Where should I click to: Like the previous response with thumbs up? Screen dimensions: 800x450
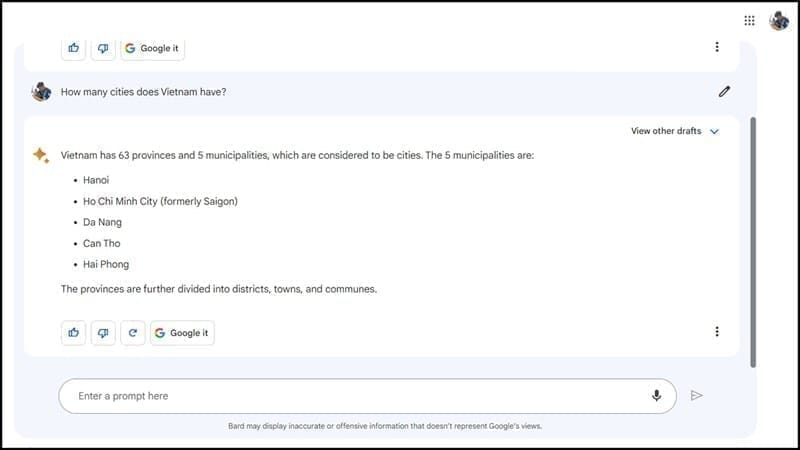(74, 47)
